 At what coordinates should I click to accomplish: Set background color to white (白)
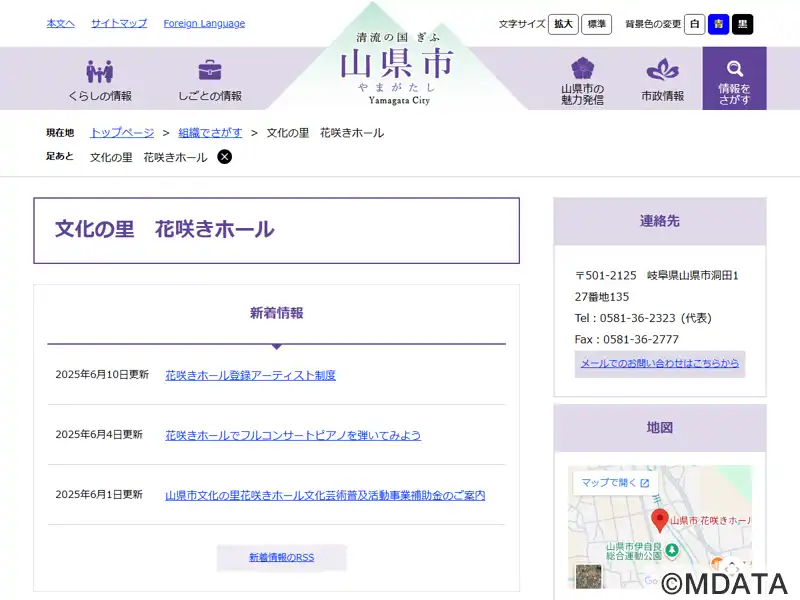tap(694, 24)
